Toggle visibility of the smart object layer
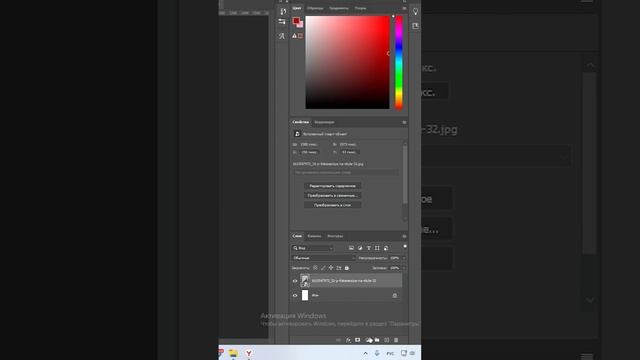 point(295,281)
